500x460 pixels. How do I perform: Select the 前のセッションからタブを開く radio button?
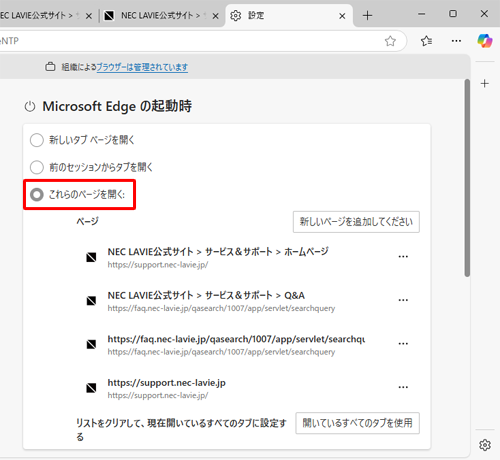pos(37,167)
